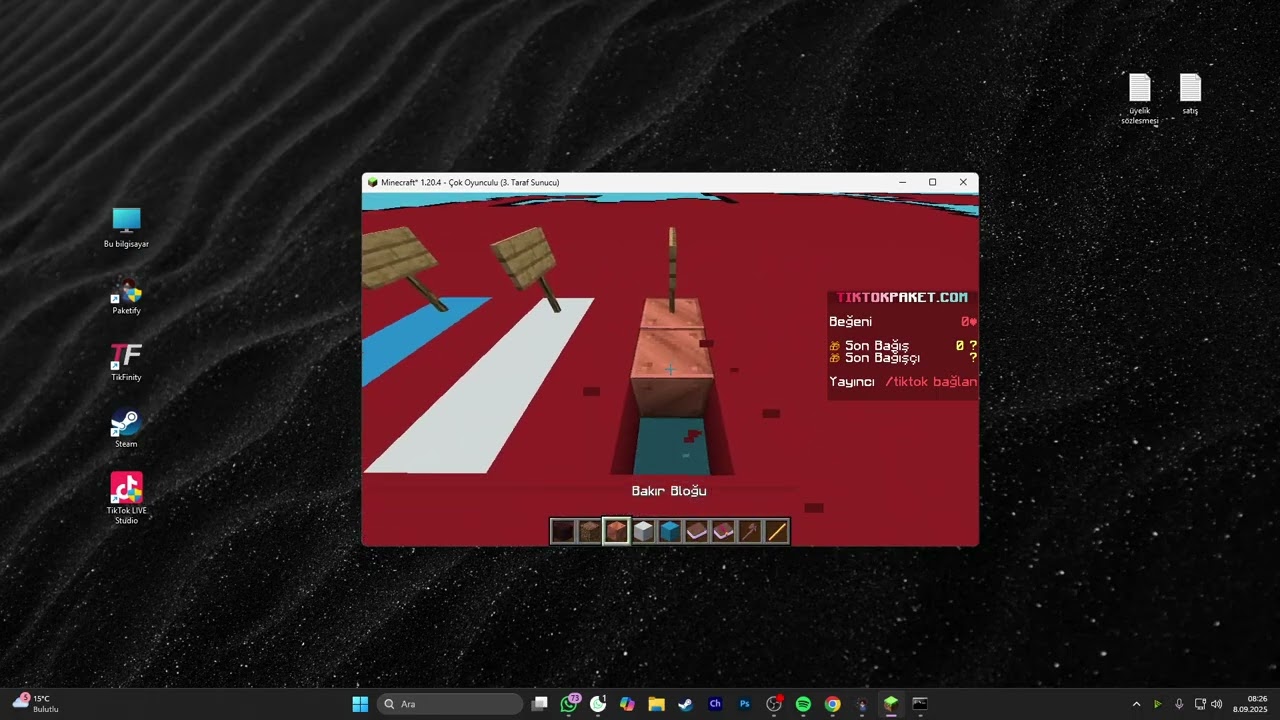The image size is (1280, 720).
Task: Open the Steam desktop shortcut
Action: 126,429
